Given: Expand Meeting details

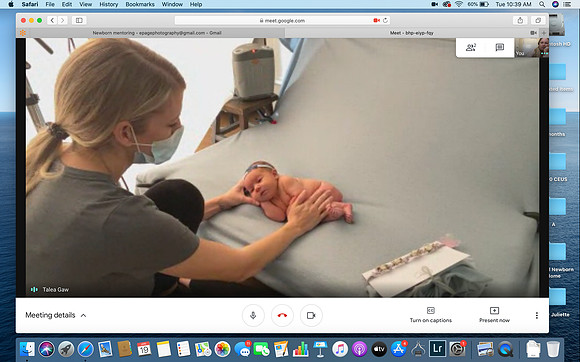Looking at the screenshot, I should (x=55, y=315).
